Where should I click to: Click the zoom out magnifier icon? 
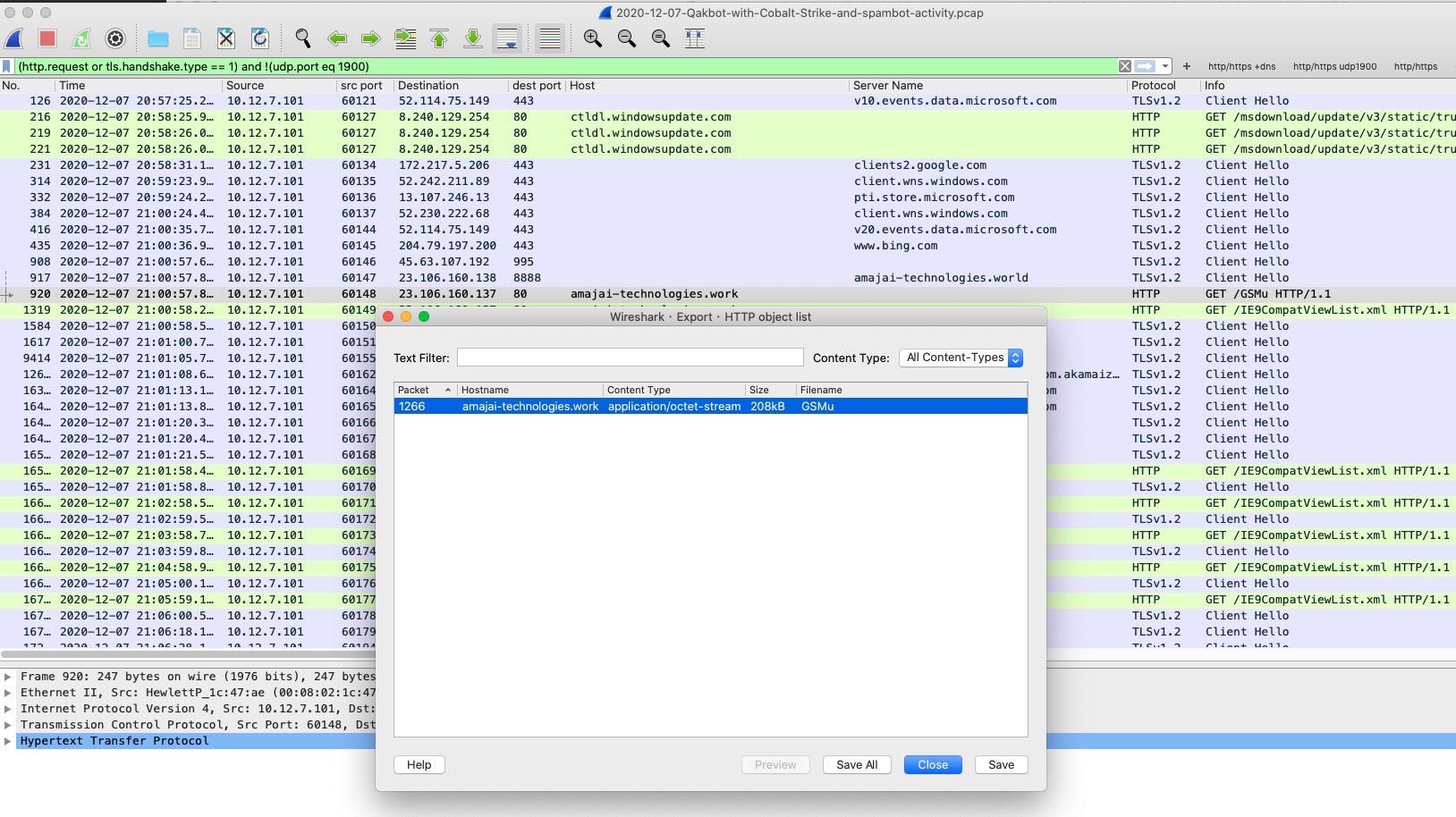(x=627, y=38)
